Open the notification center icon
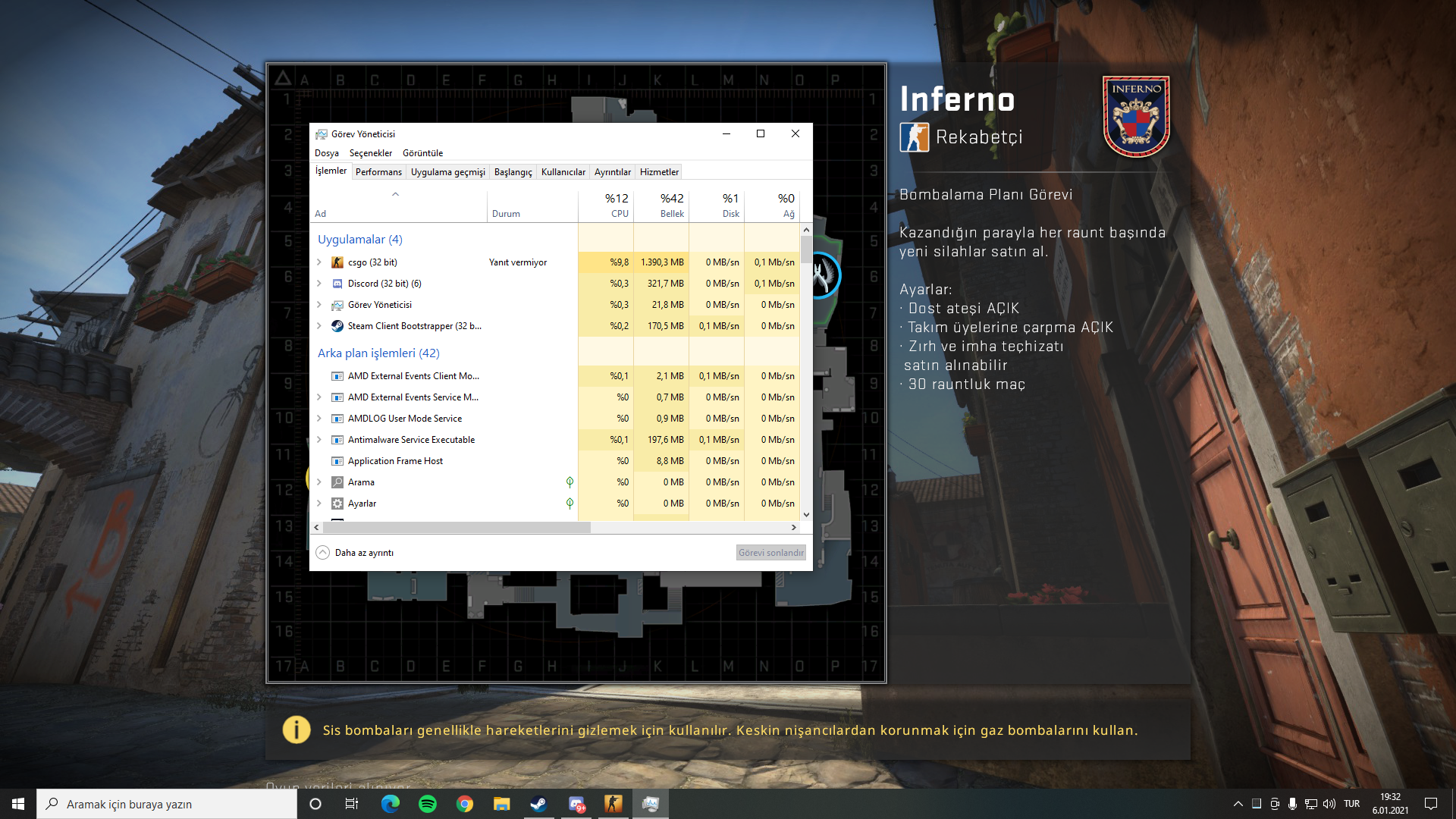 (1431, 804)
